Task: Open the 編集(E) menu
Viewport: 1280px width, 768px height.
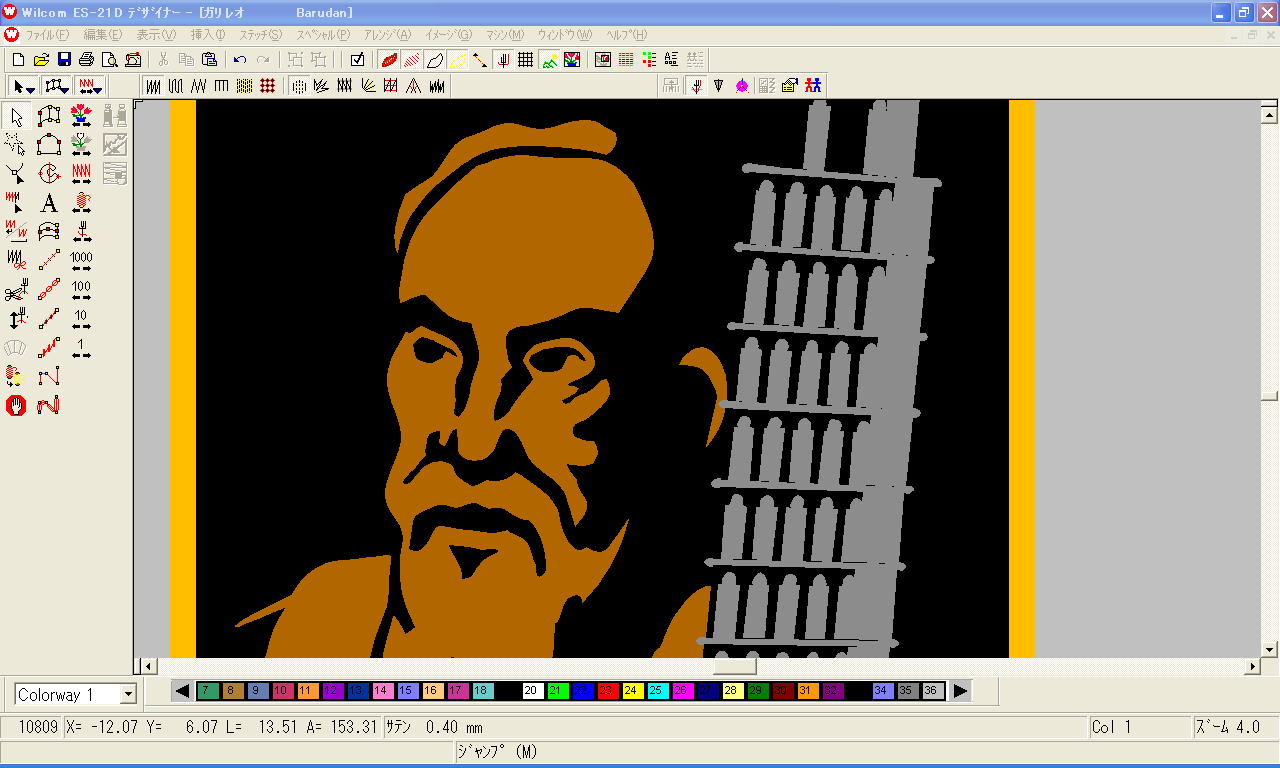Action: click(x=103, y=35)
